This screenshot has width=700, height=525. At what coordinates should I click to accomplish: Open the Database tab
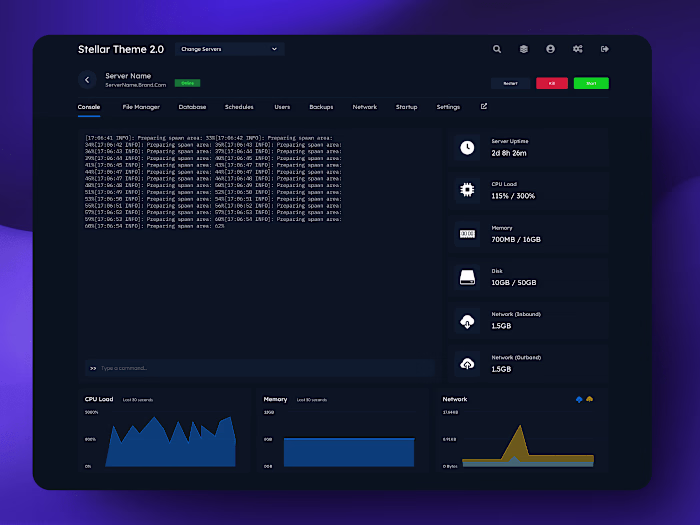pyautogui.click(x=192, y=107)
